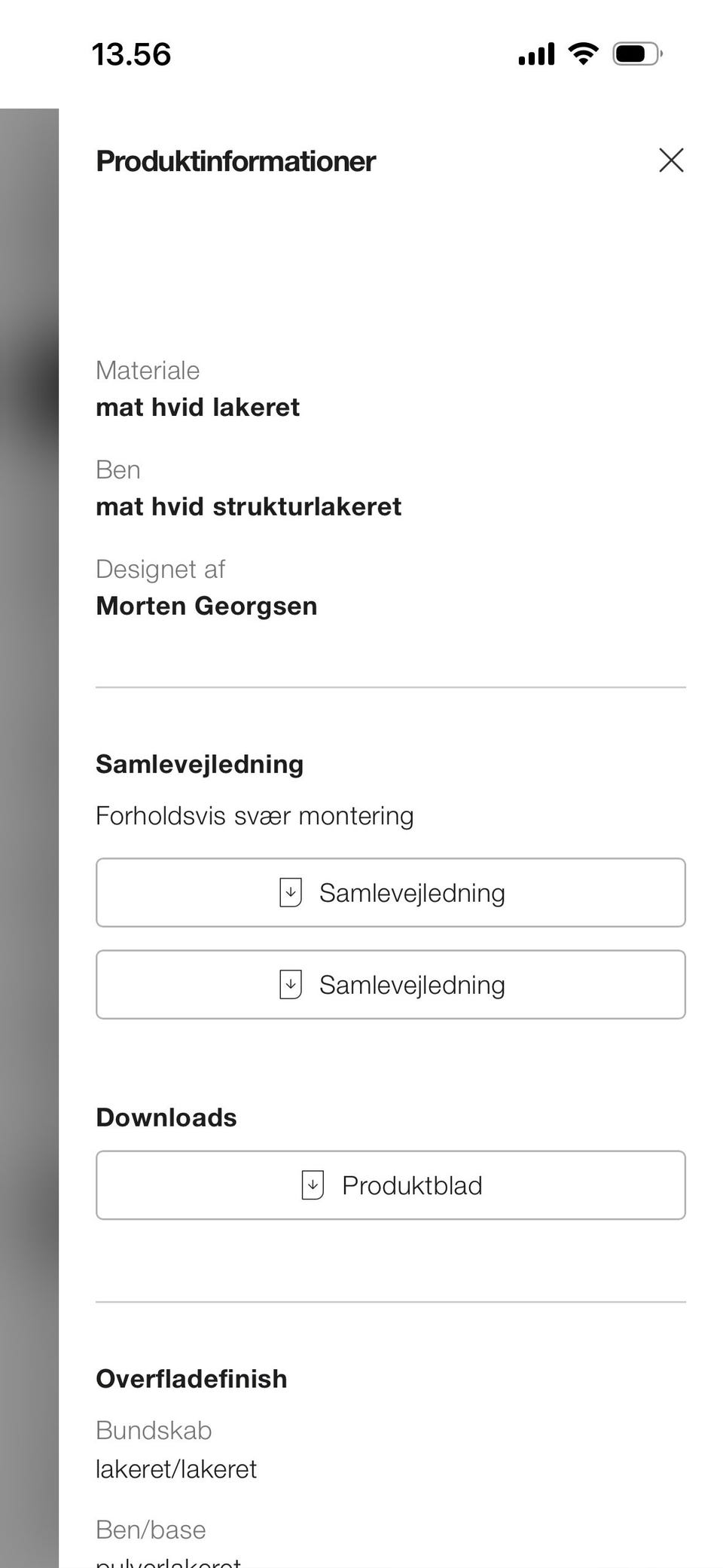The height and width of the screenshot is (1568, 723).
Task: Tap the download icon inside Produktblad button
Action: [312, 1184]
